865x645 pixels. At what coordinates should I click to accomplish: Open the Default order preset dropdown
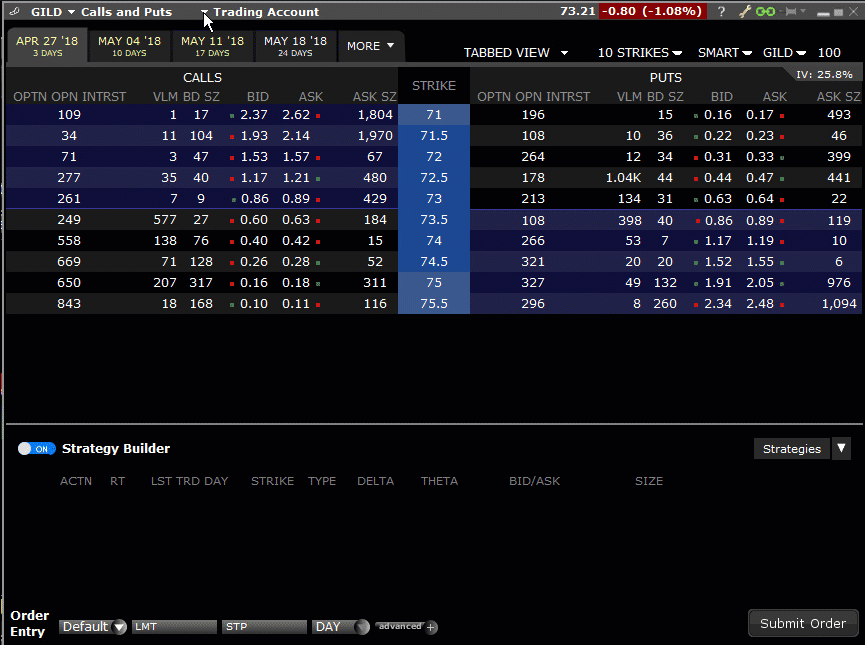[93, 627]
